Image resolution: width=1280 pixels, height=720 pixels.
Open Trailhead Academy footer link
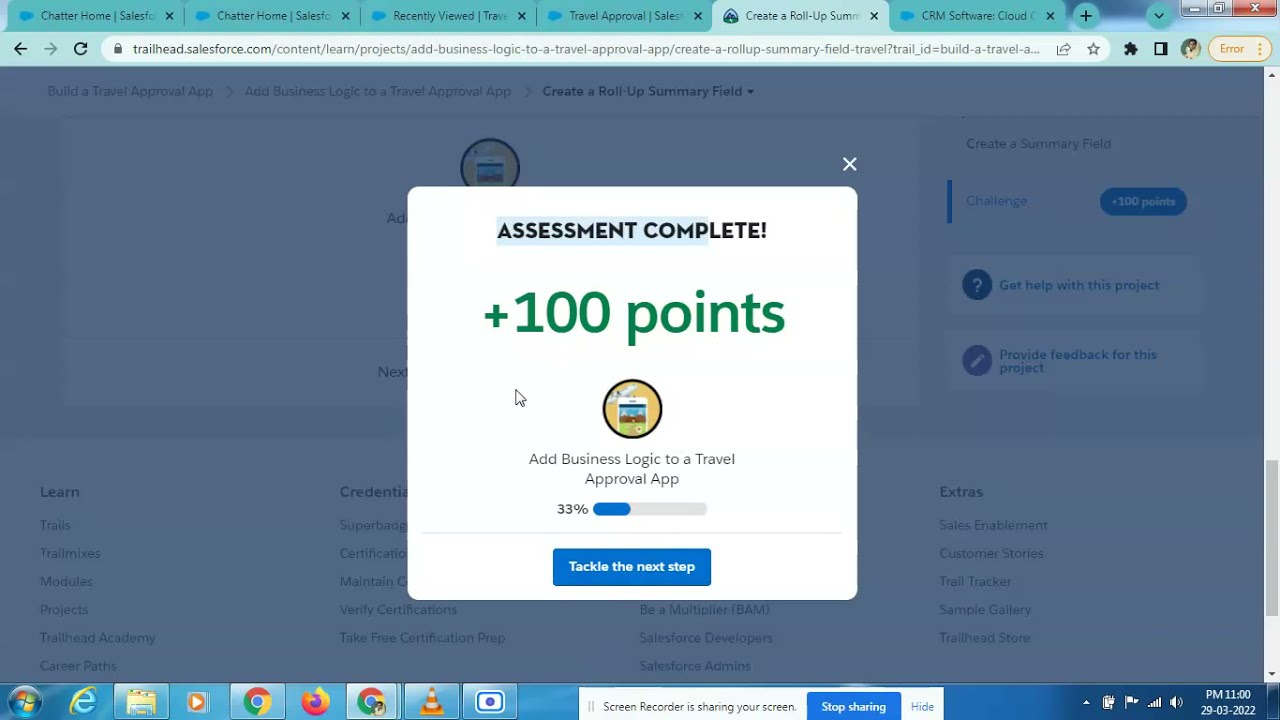pyautogui.click(x=97, y=637)
